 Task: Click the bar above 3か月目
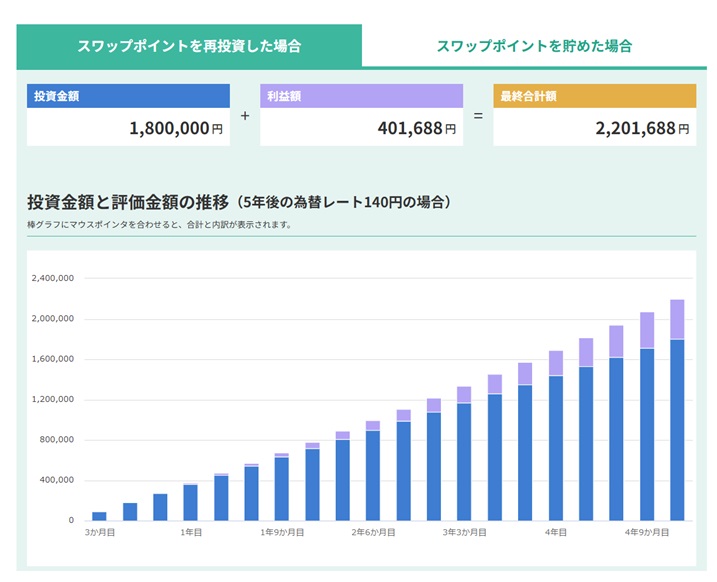[x=99, y=516]
